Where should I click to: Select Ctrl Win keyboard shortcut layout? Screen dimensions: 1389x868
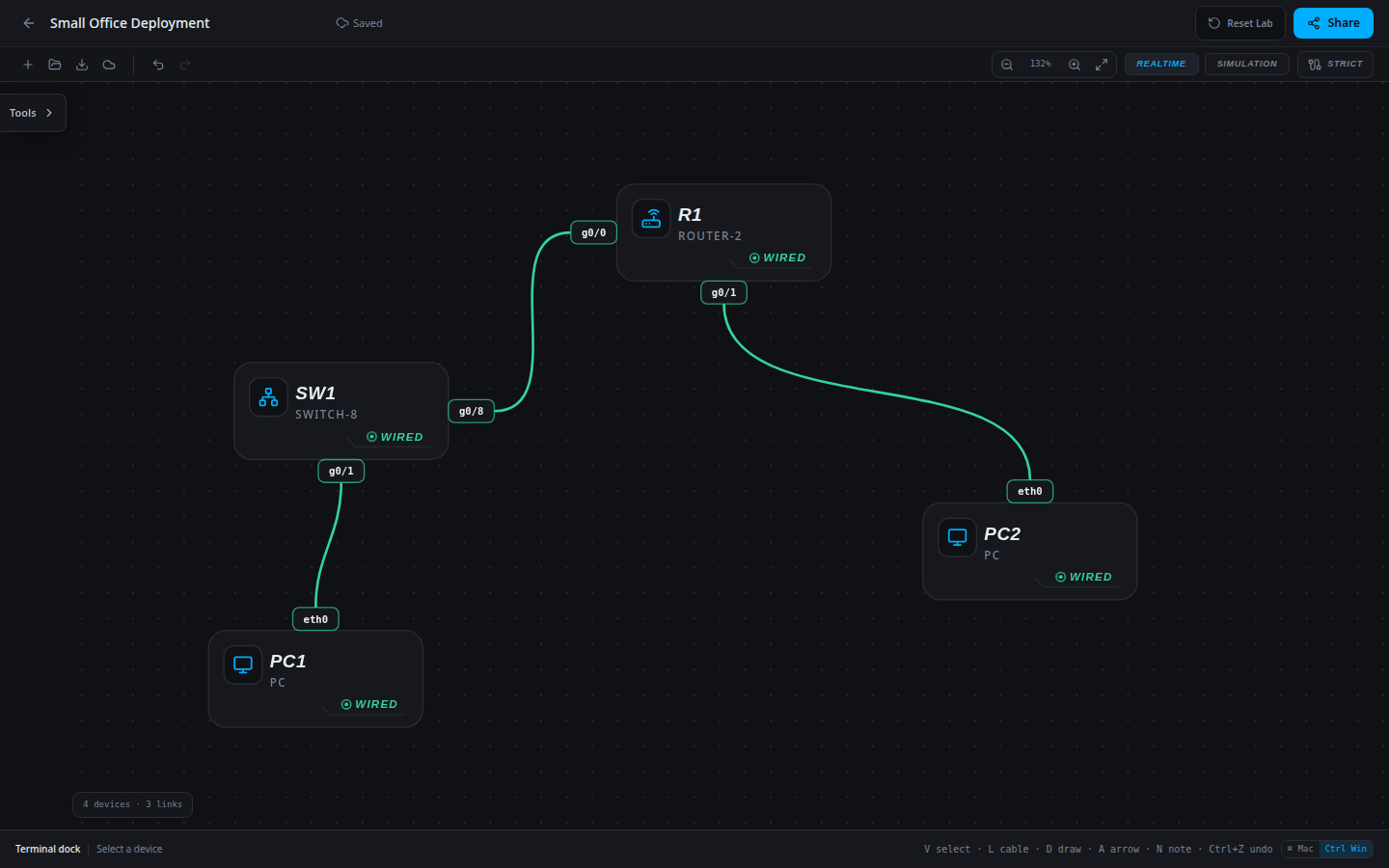point(1346,849)
